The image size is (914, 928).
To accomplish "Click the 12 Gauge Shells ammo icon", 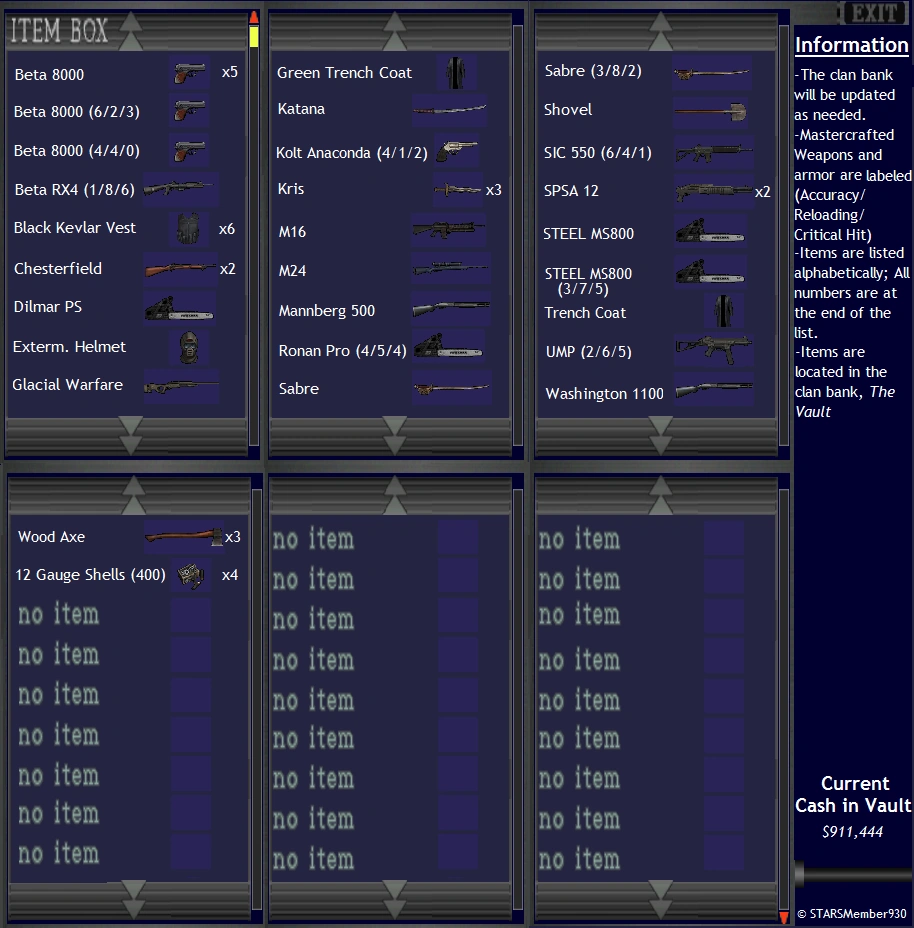I will (x=191, y=575).
